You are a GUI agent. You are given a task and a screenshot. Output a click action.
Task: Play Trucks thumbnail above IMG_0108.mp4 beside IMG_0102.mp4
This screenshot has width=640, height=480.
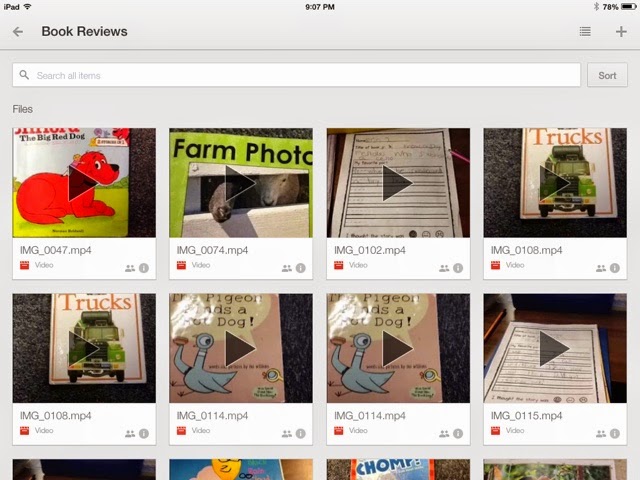pyautogui.click(x=555, y=183)
